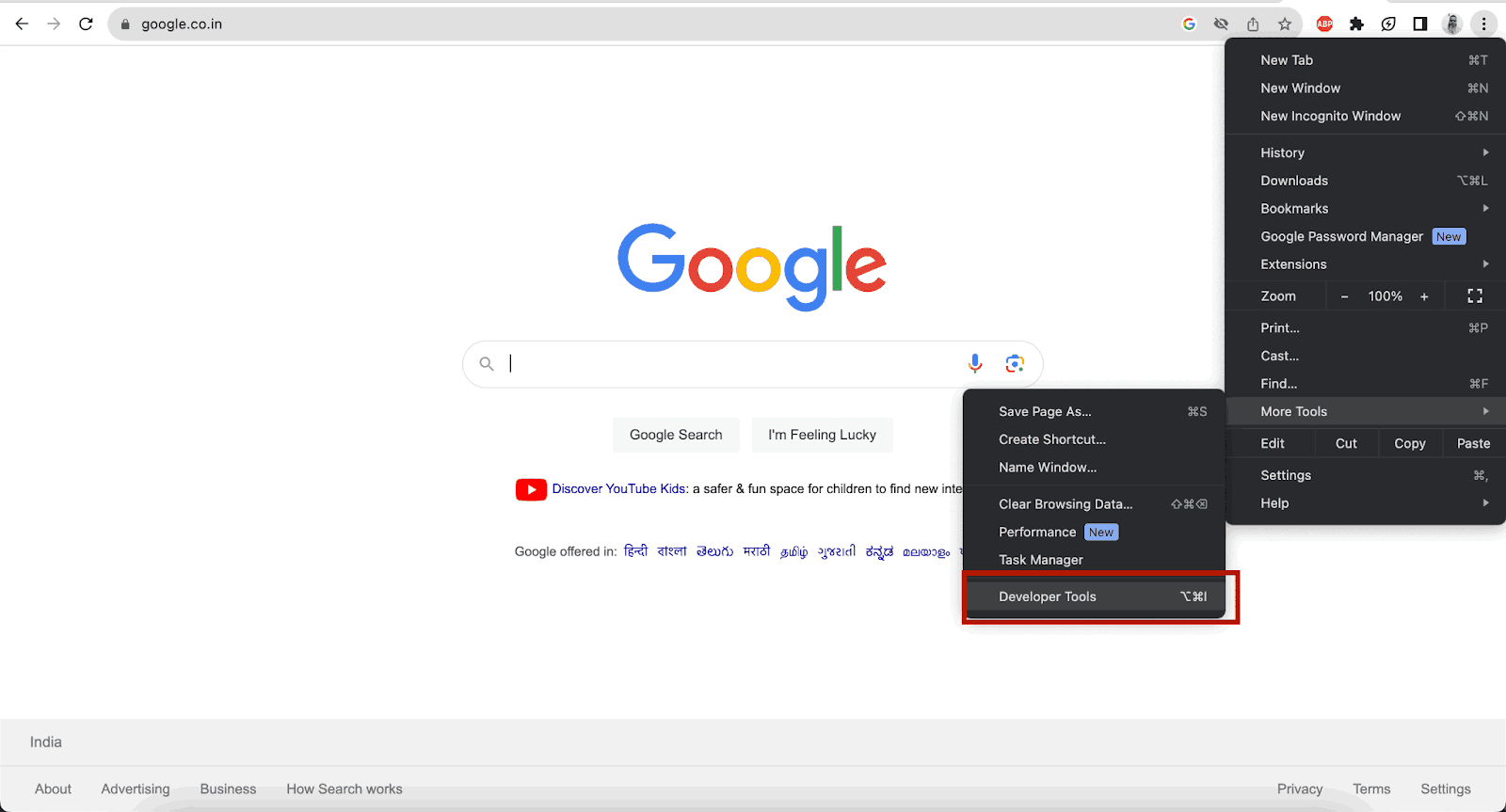Screen dimensions: 1506x812
Task: Open the Extensions puzzle icon
Action: click(1356, 24)
